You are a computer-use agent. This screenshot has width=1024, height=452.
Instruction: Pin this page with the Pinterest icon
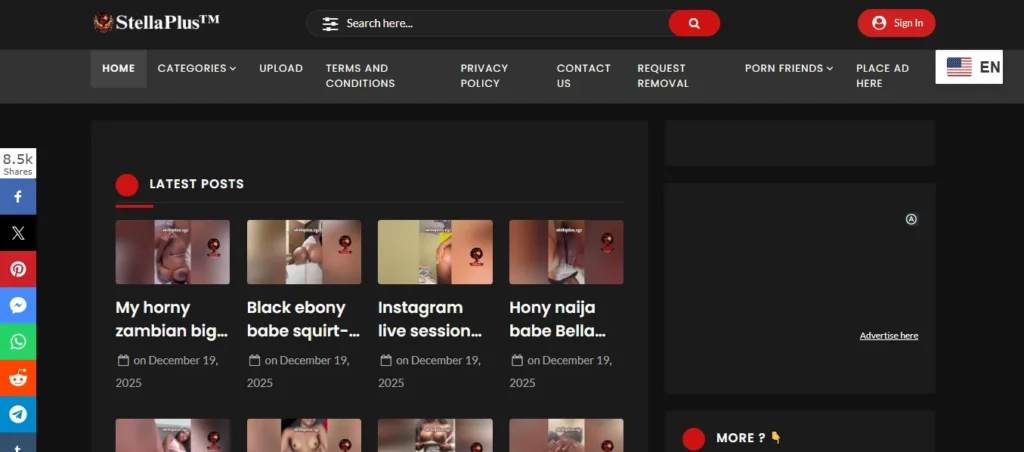pyautogui.click(x=18, y=269)
